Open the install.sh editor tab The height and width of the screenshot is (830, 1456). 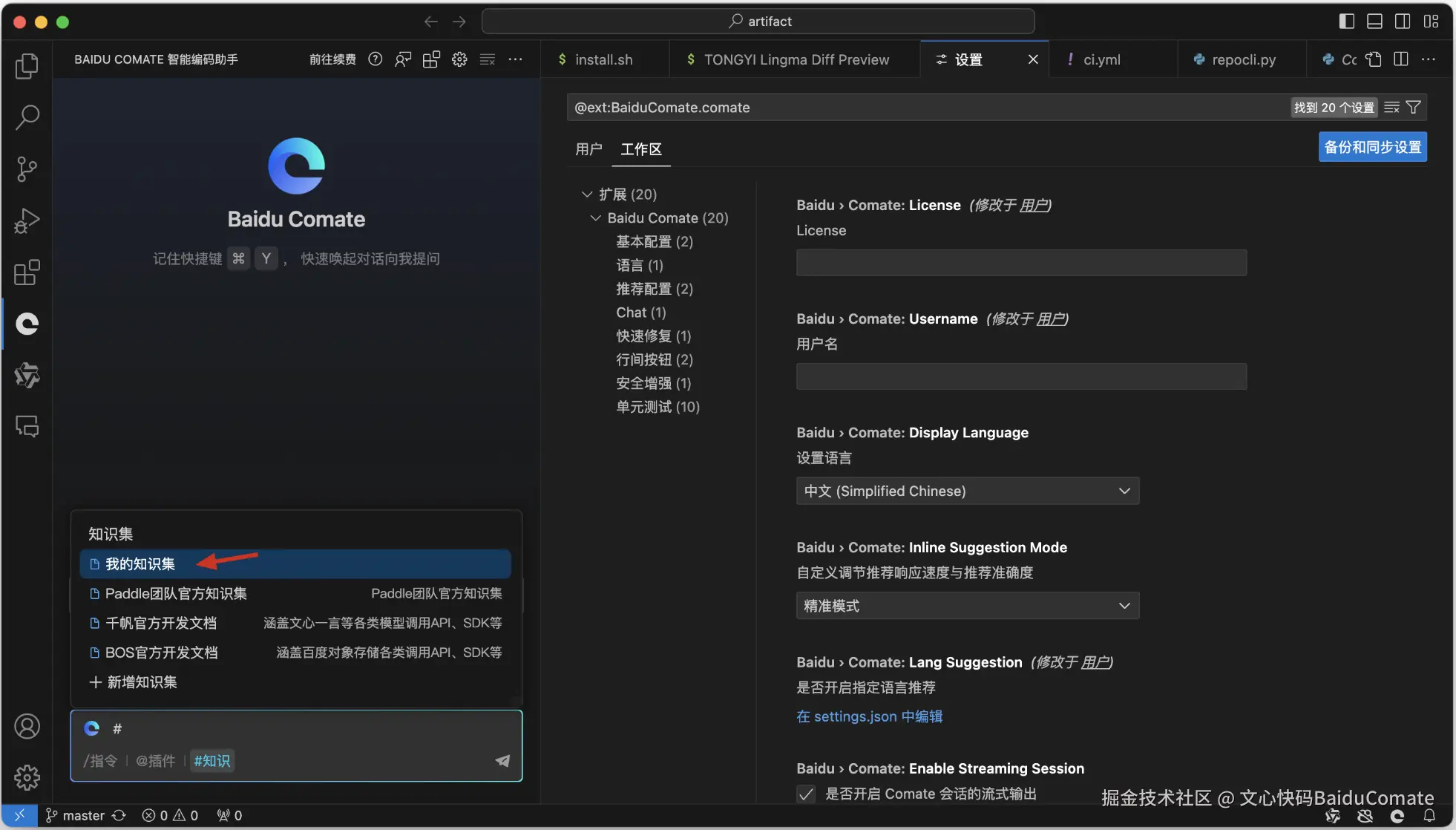[x=603, y=59]
